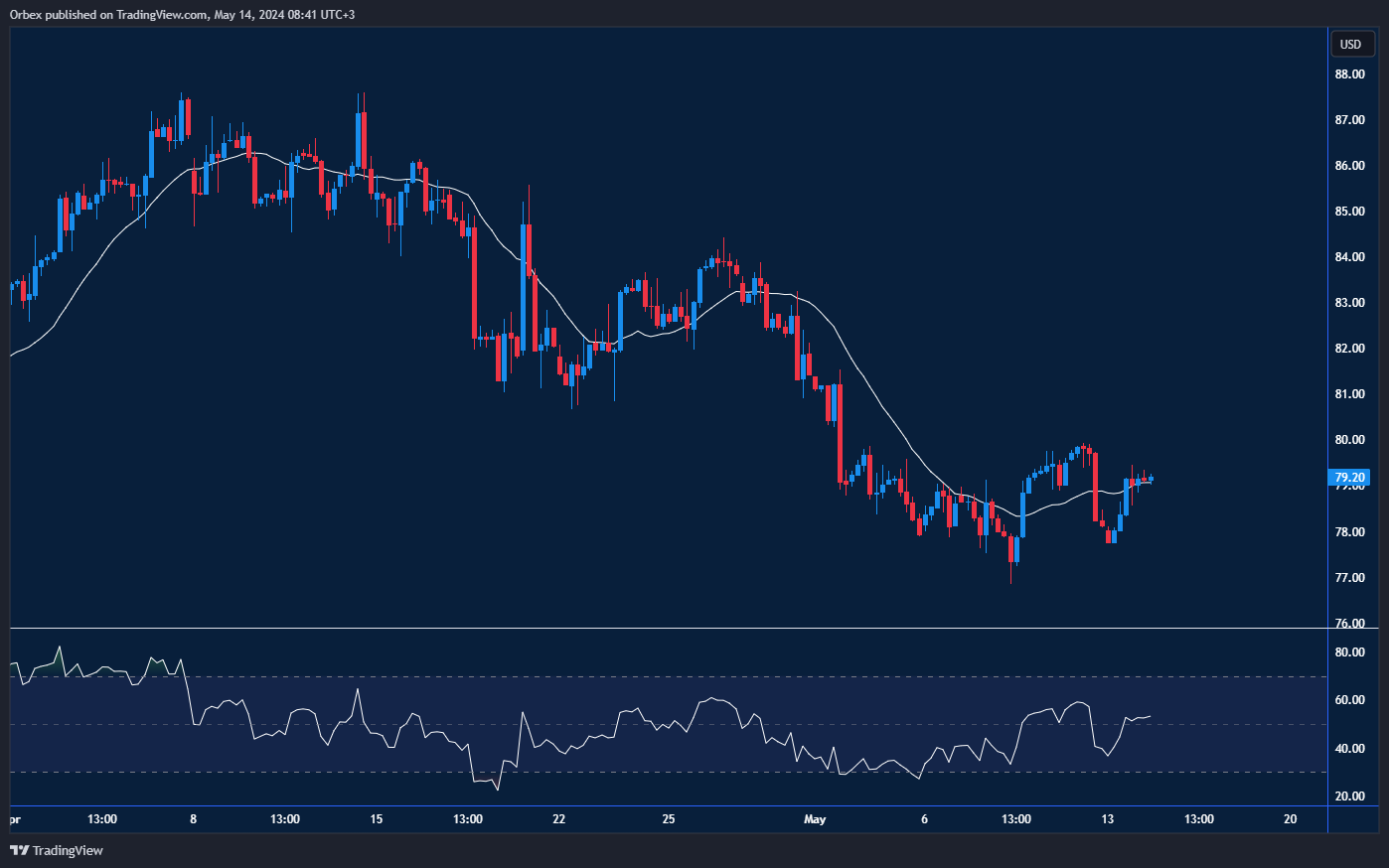Click the "20" future date label on time axis
The height and width of the screenshot is (868, 1389).
(x=1290, y=819)
